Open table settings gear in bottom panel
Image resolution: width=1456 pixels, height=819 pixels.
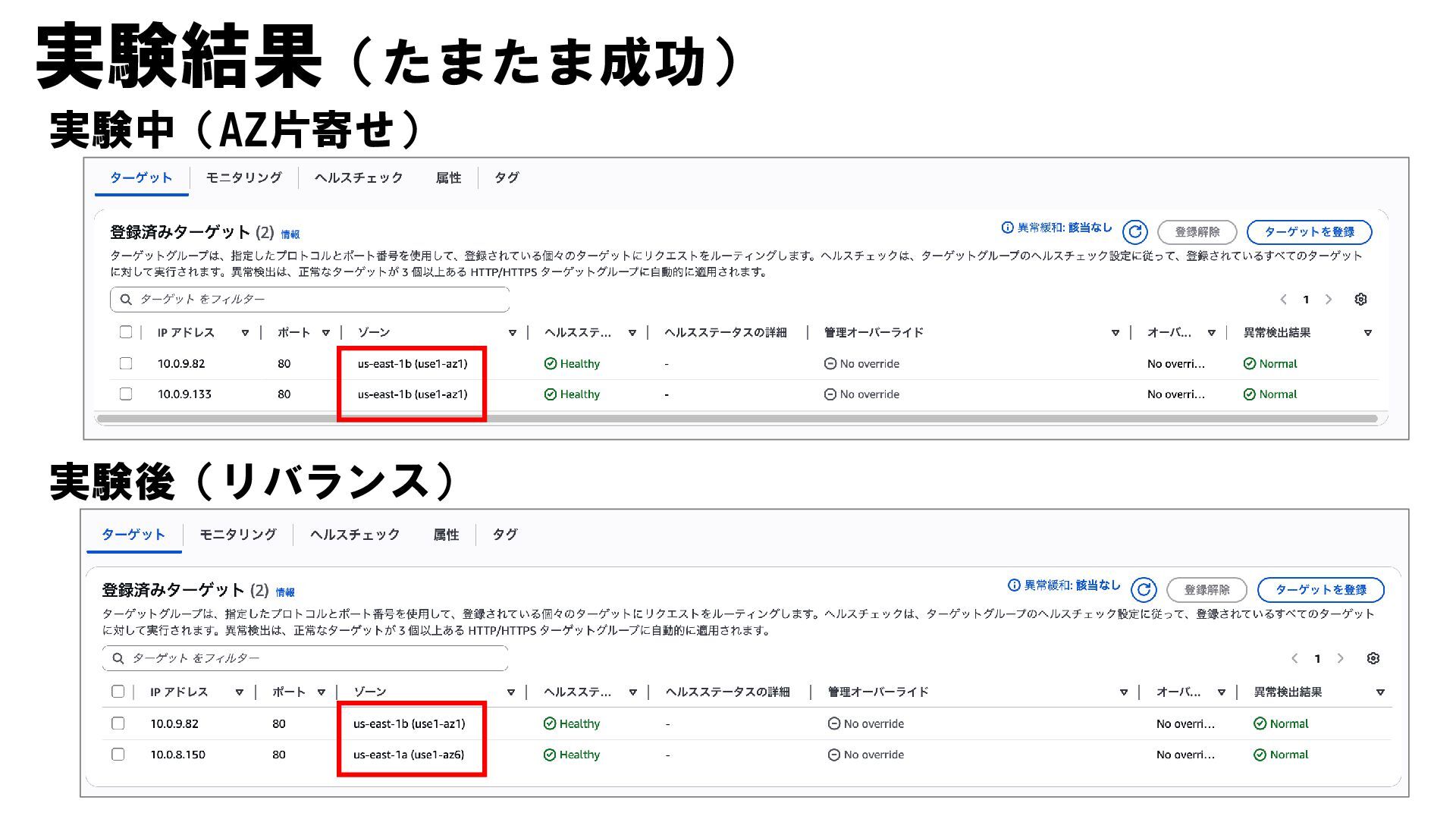(1373, 658)
